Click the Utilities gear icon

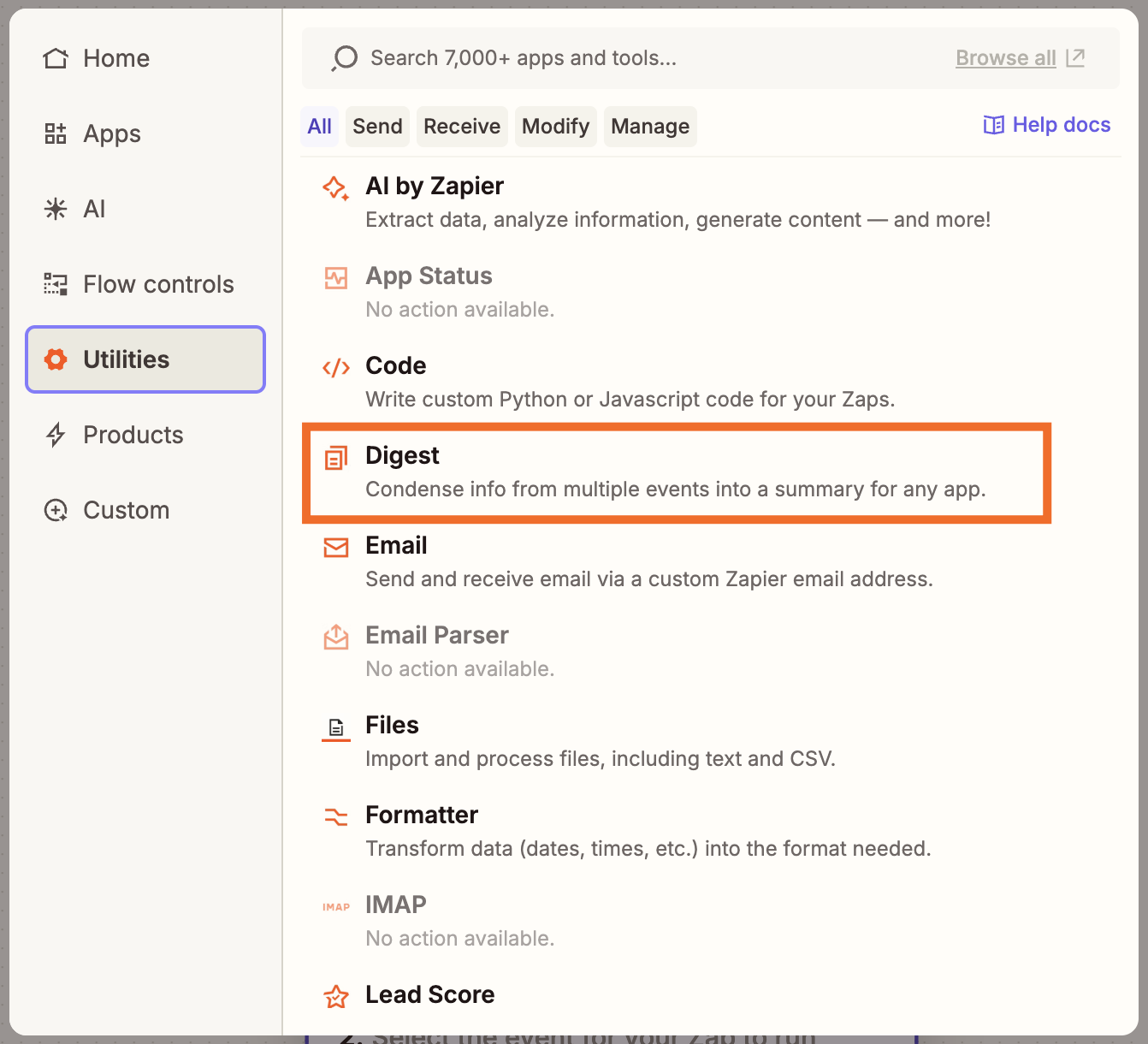pyautogui.click(x=56, y=359)
